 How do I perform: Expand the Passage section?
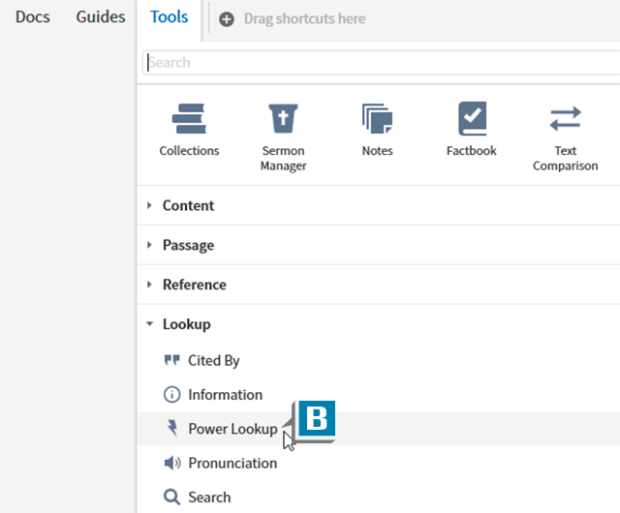[x=188, y=245]
